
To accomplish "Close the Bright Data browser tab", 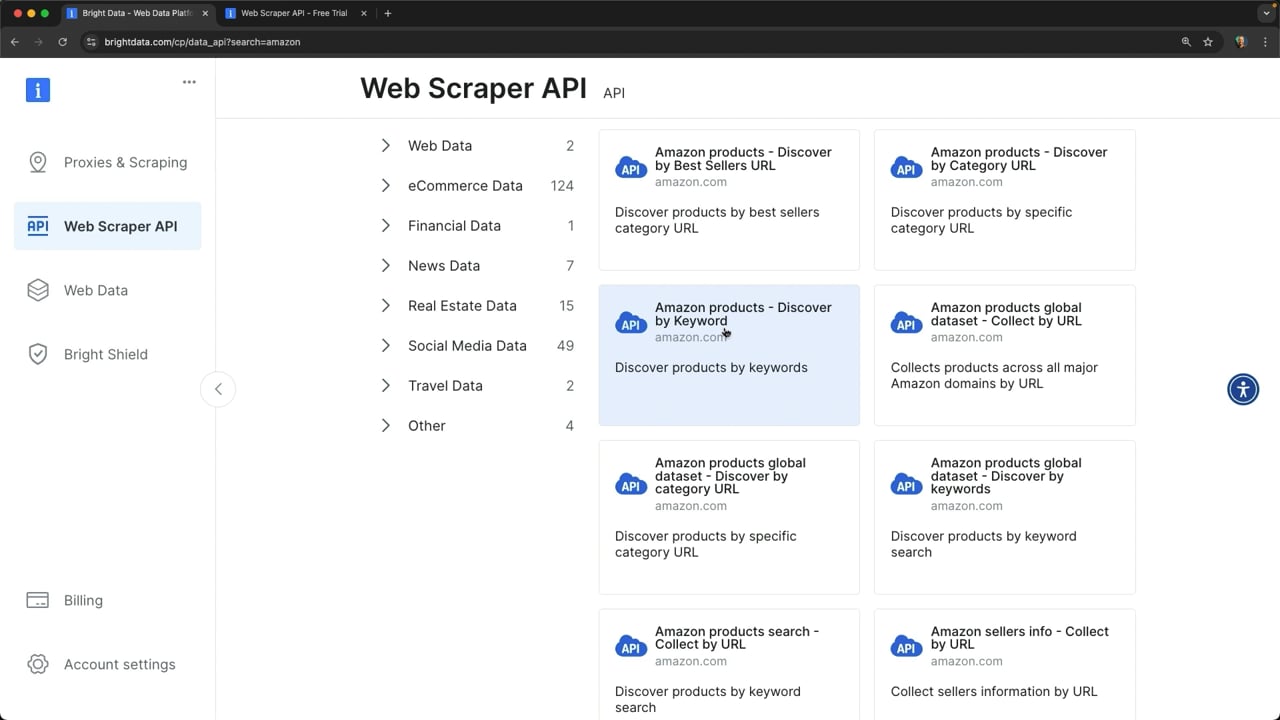I will tap(205, 13).
